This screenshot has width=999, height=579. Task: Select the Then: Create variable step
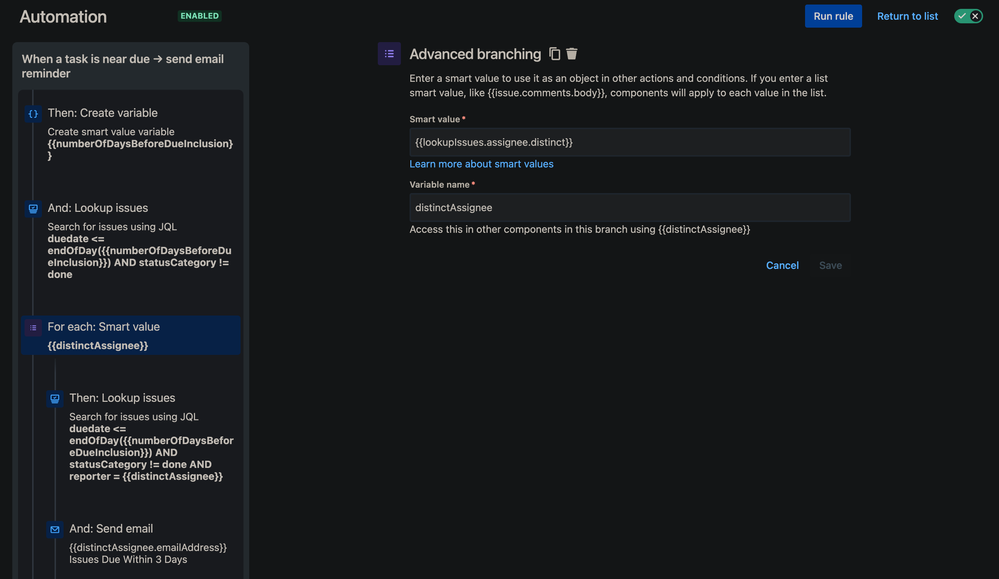tap(131, 136)
